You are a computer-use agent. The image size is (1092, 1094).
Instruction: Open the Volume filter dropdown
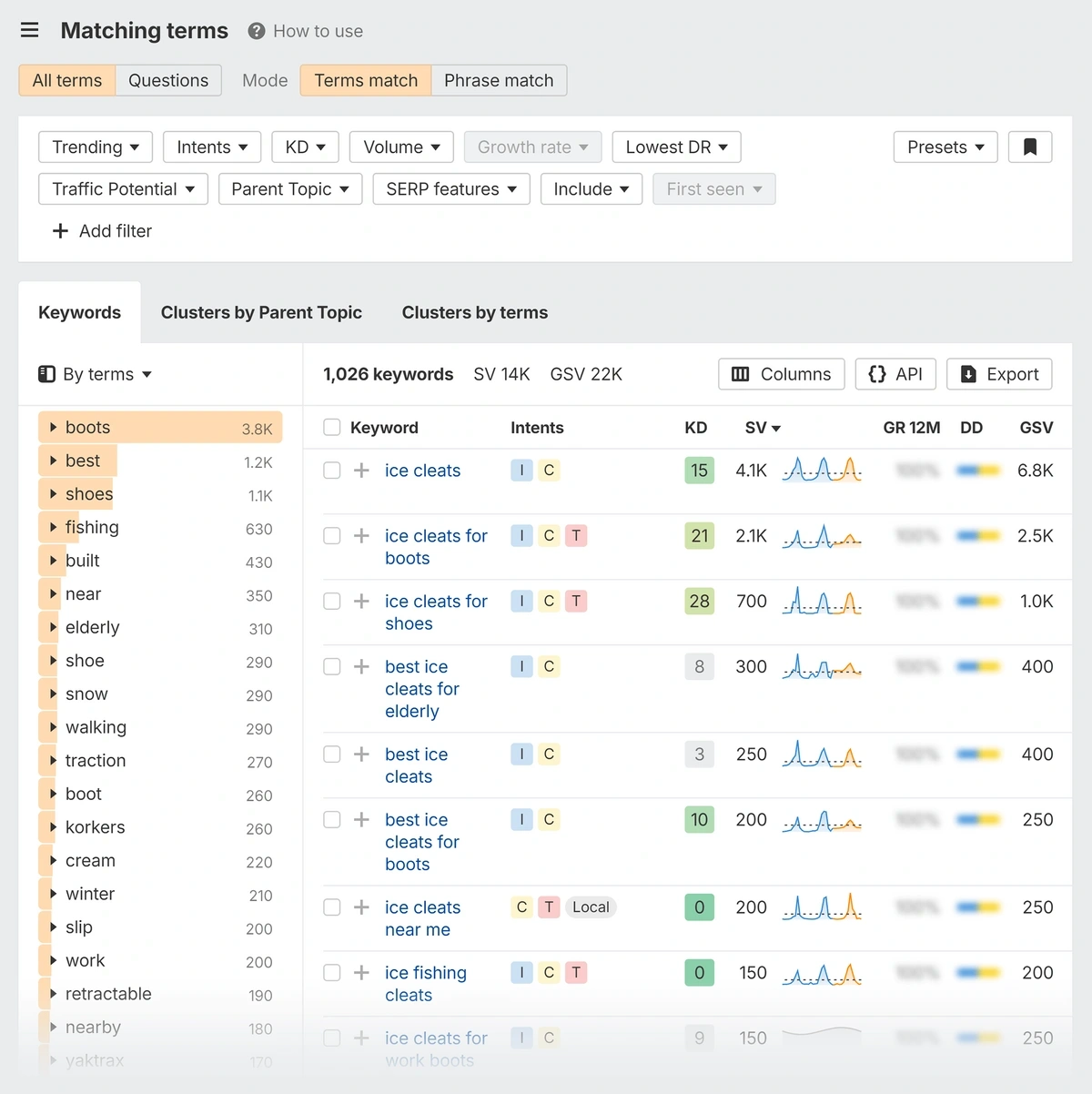tap(401, 147)
